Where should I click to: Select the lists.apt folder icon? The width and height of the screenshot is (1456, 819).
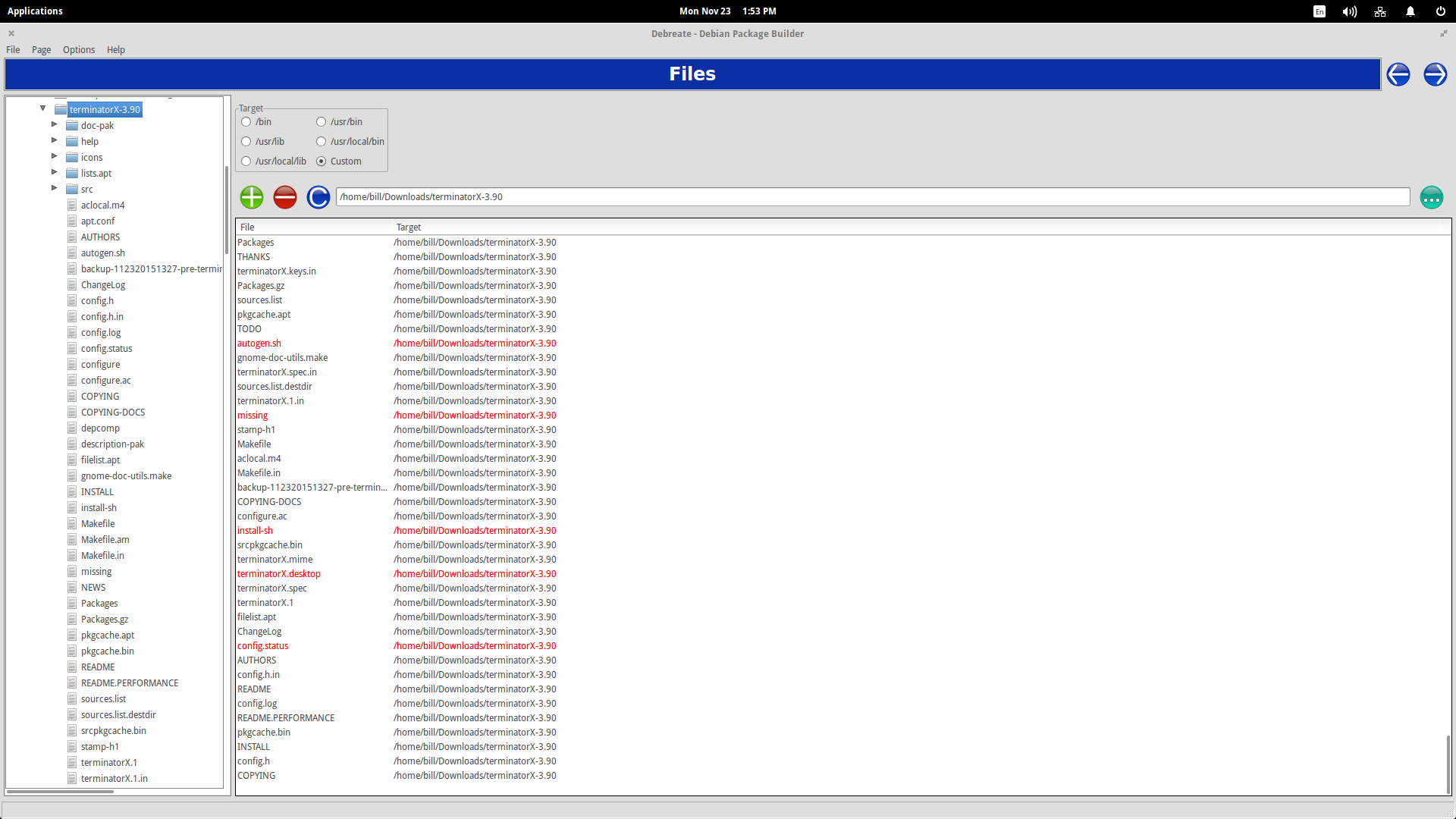(72, 174)
